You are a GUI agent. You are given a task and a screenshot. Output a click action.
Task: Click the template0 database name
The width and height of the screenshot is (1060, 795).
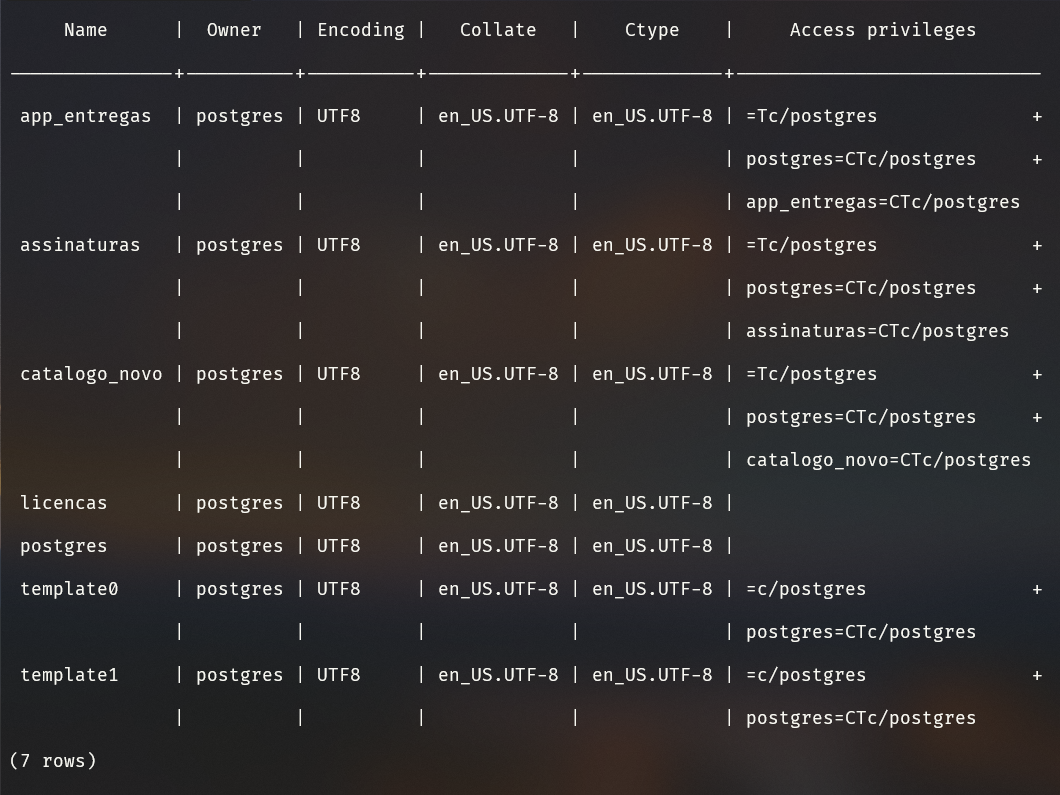coord(69,589)
